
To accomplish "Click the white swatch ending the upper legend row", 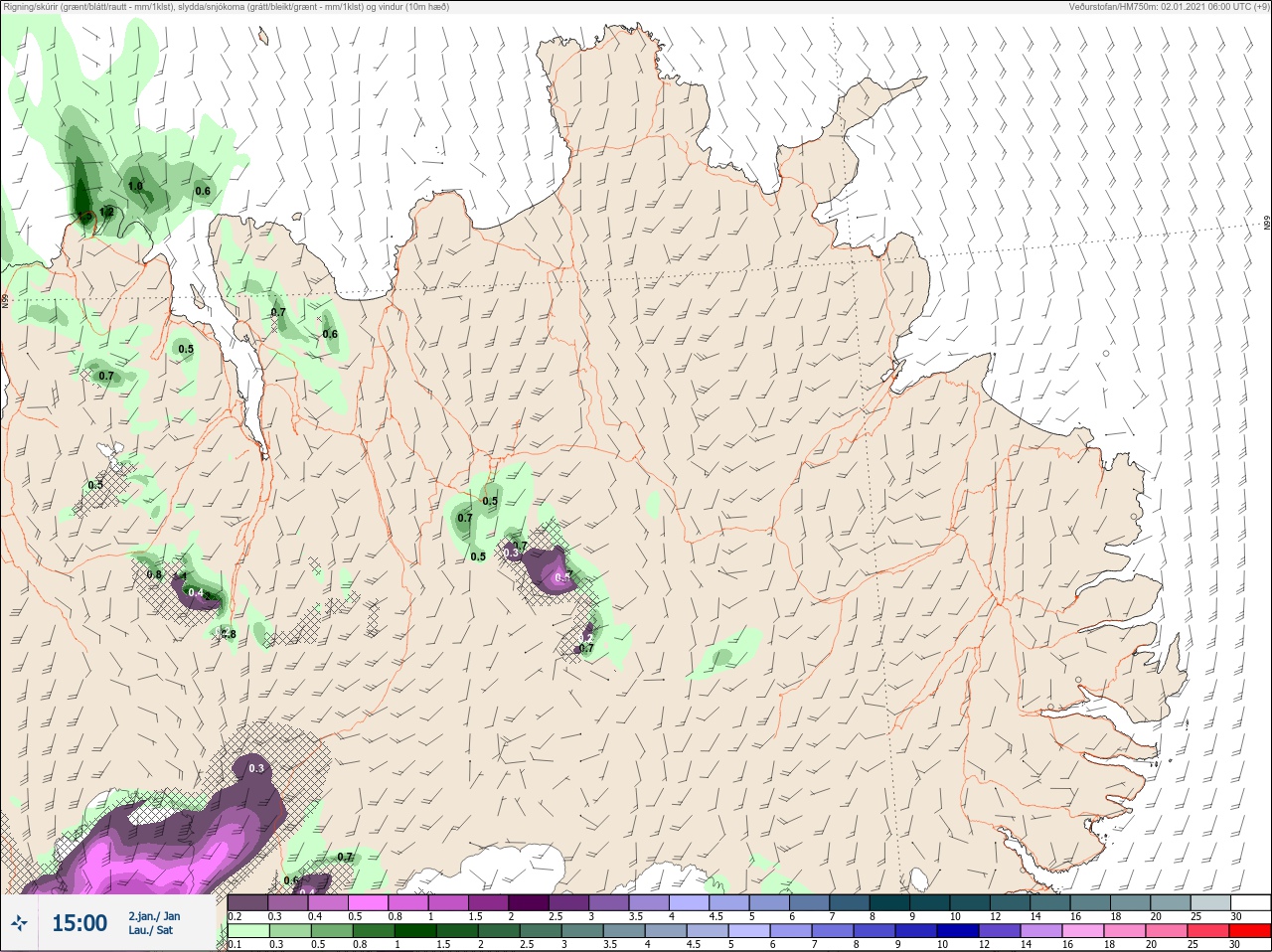I will click(1249, 902).
